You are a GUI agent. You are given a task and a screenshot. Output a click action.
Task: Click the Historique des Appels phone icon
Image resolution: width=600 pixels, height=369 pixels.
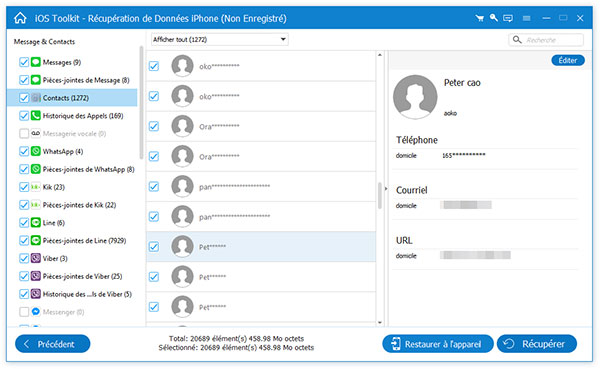[x=36, y=116]
